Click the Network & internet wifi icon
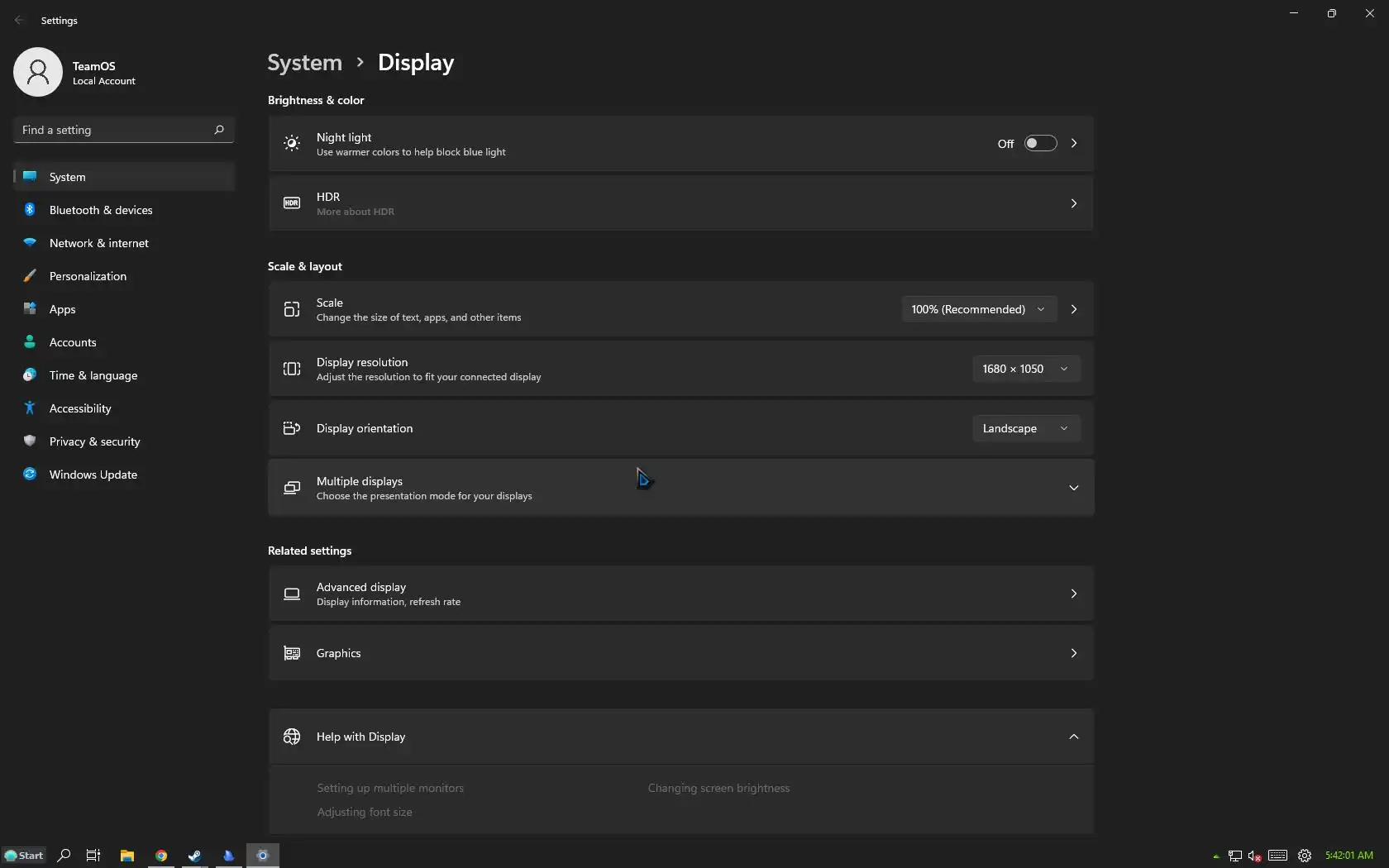The width and height of the screenshot is (1389, 868). pyautogui.click(x=30, y=243)
